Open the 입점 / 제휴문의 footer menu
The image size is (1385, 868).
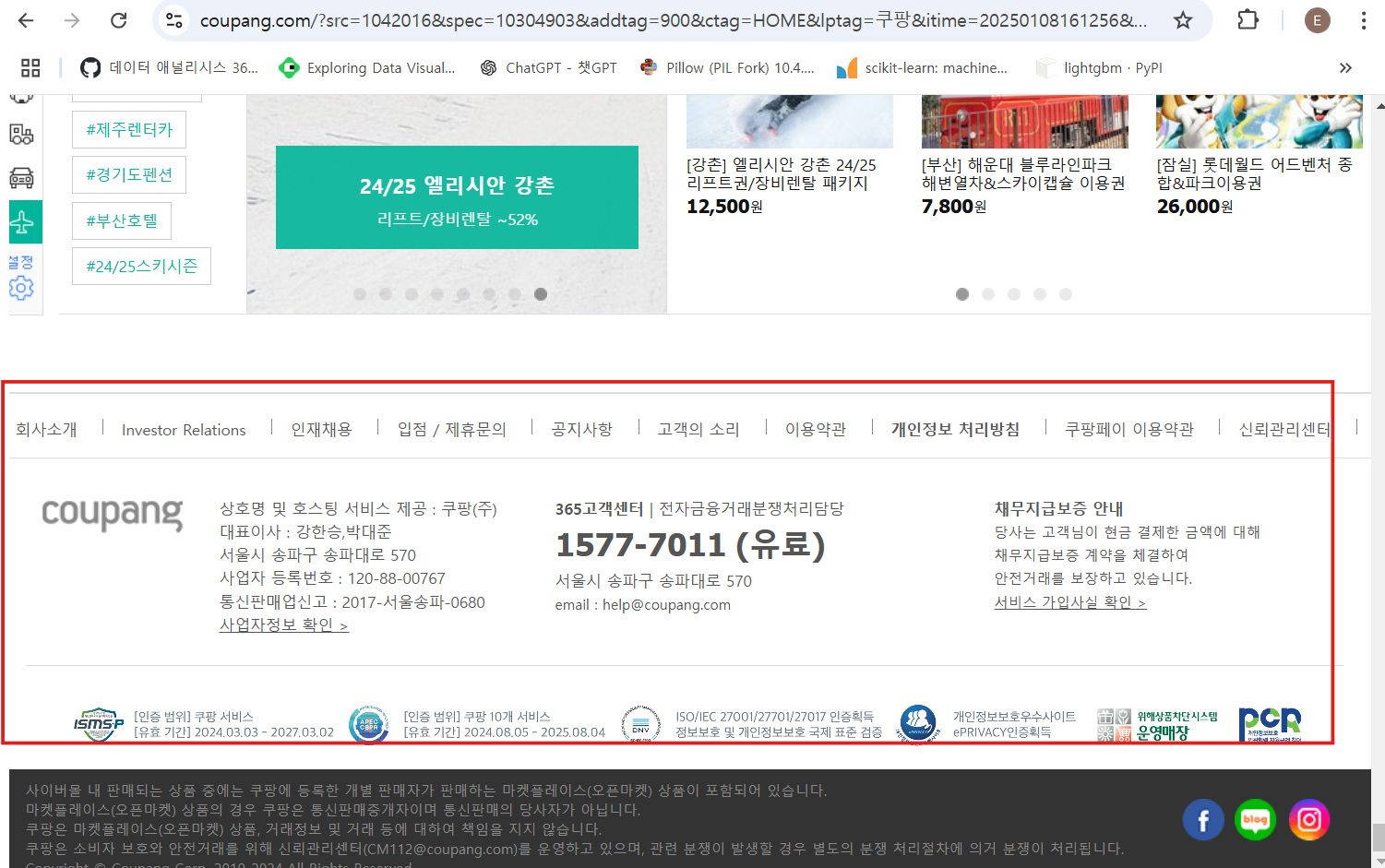pyautogui.click(x=452, y=430)
